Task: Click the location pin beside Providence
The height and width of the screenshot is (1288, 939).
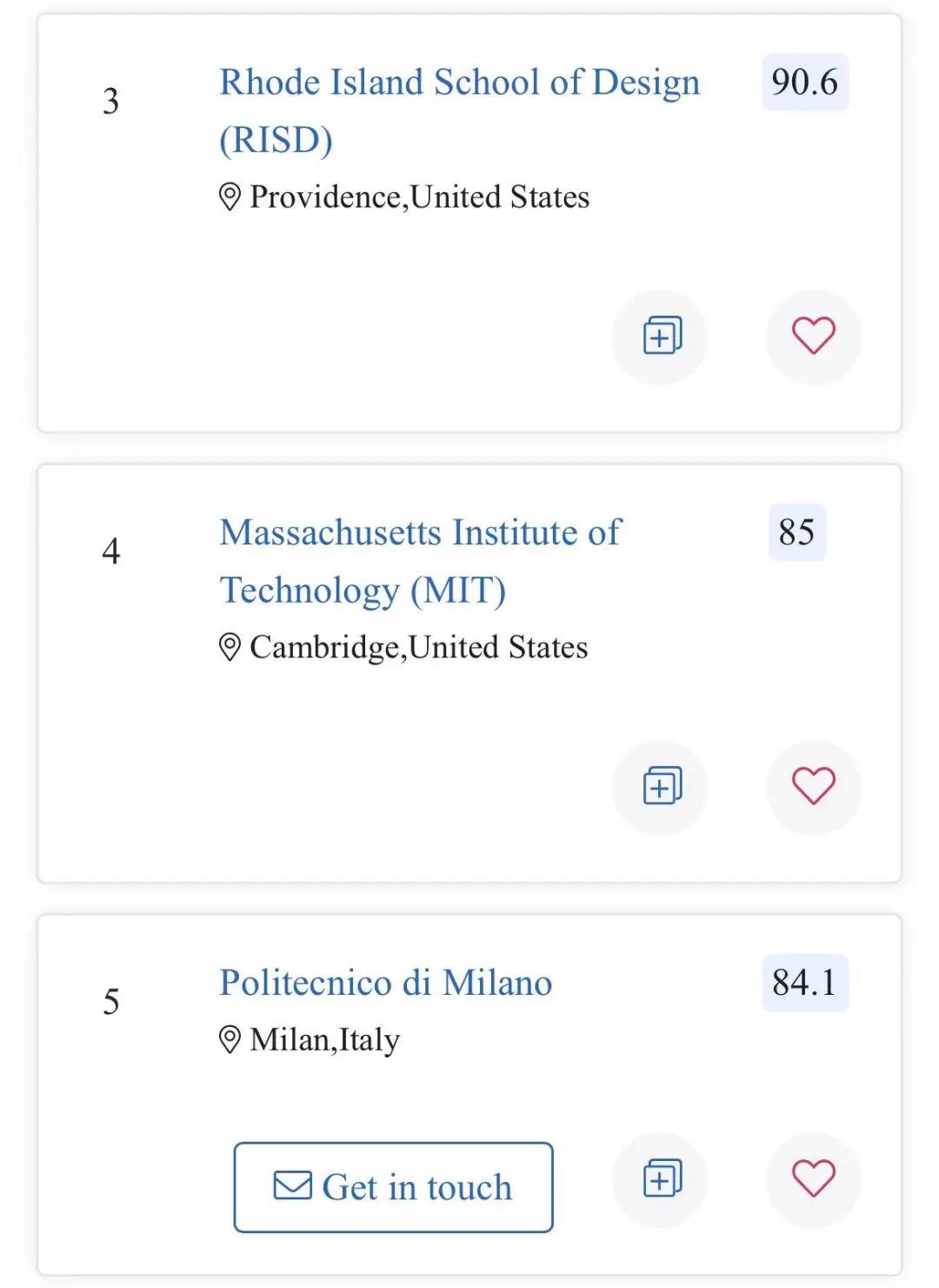Action: pos(230,197)
